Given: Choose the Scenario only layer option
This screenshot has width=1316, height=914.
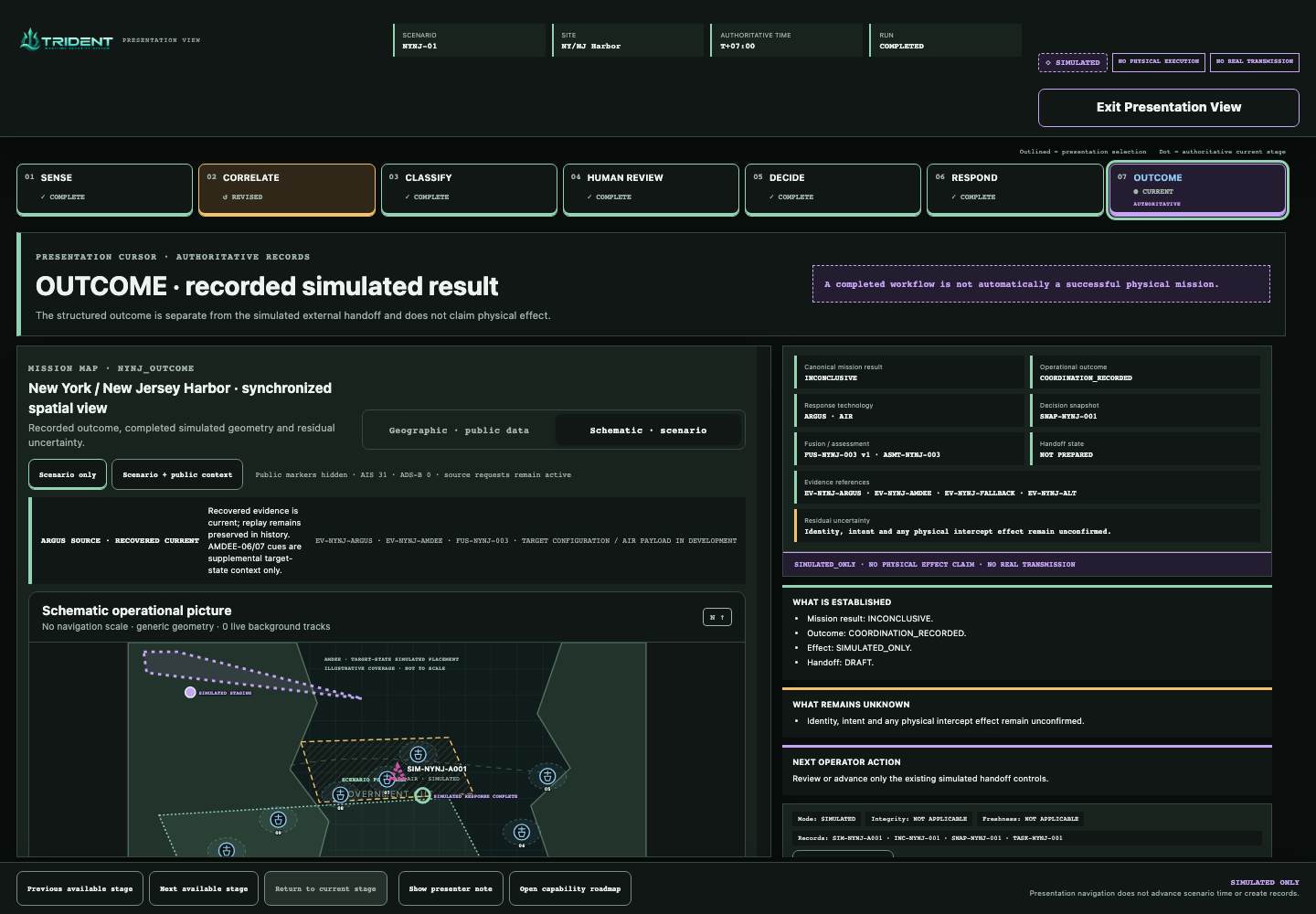Looking at the screenshot, I should click(x=68, y=474).
